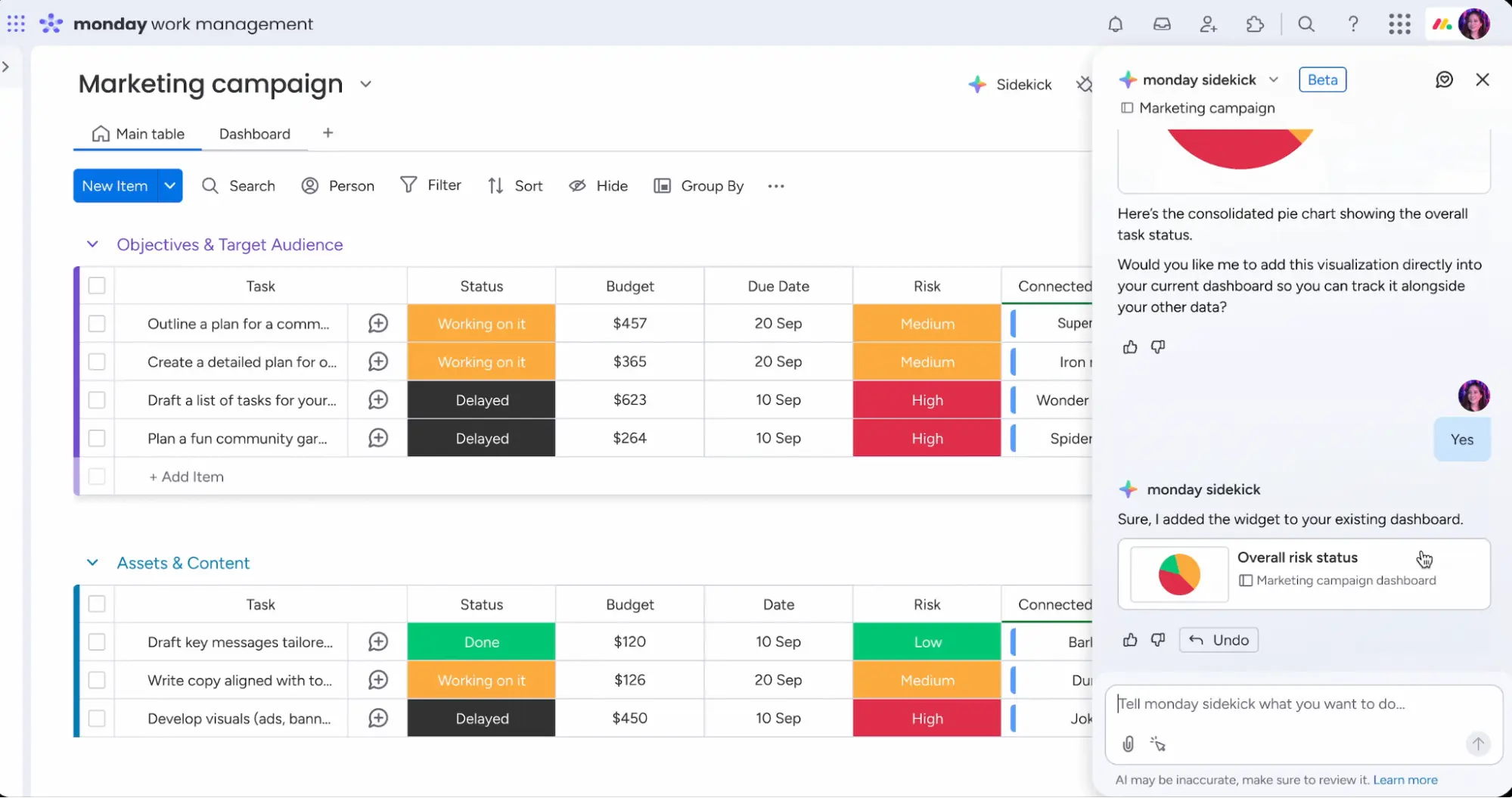
Task: Open the products switcher grid icon
Action: [1399, 24]
